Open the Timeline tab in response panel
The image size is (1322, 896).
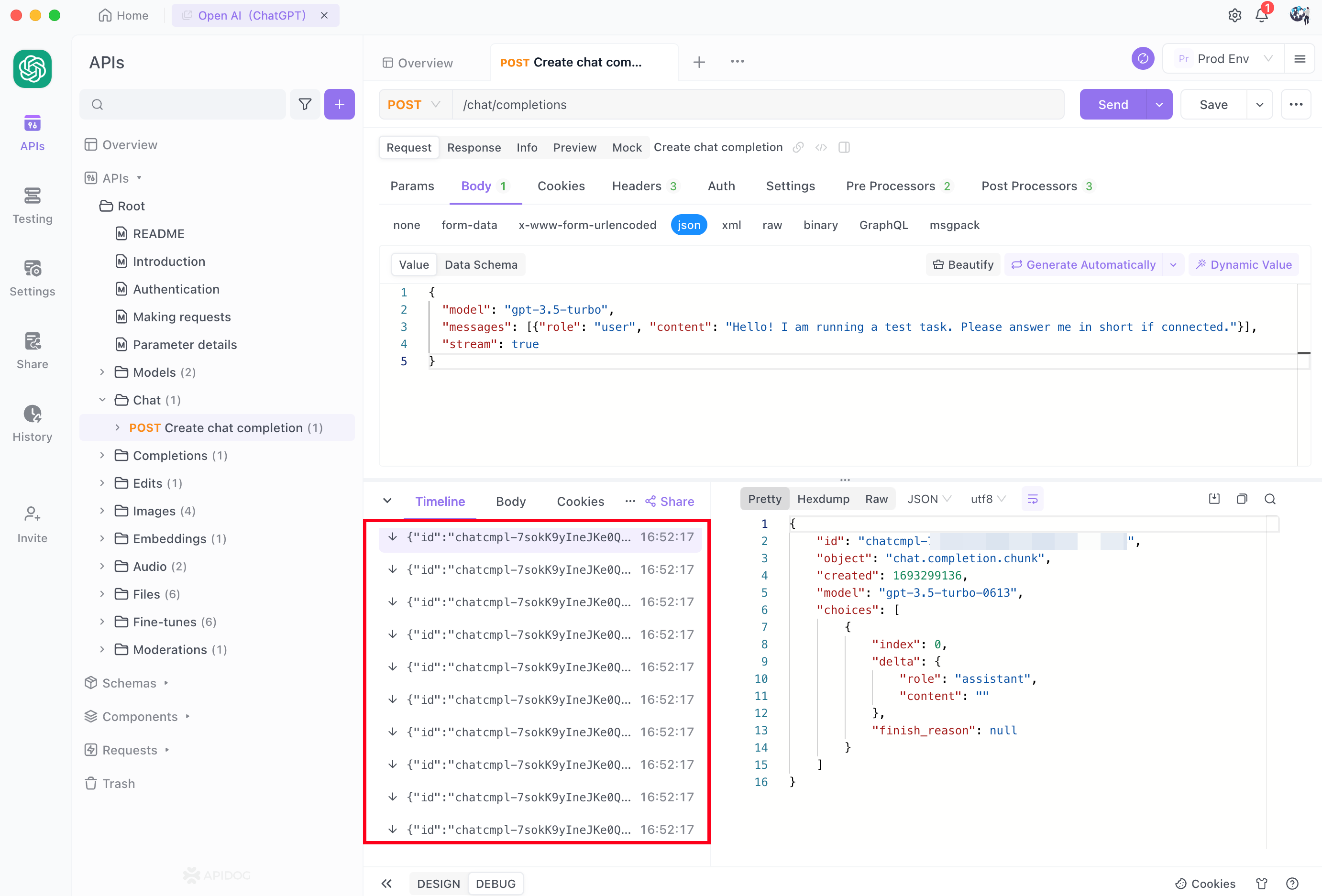(441, 501)
